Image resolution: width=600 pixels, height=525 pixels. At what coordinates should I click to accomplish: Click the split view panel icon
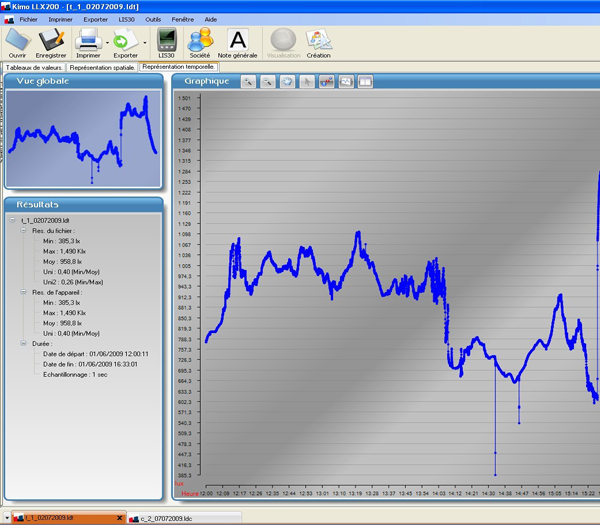tap(365, 82)
